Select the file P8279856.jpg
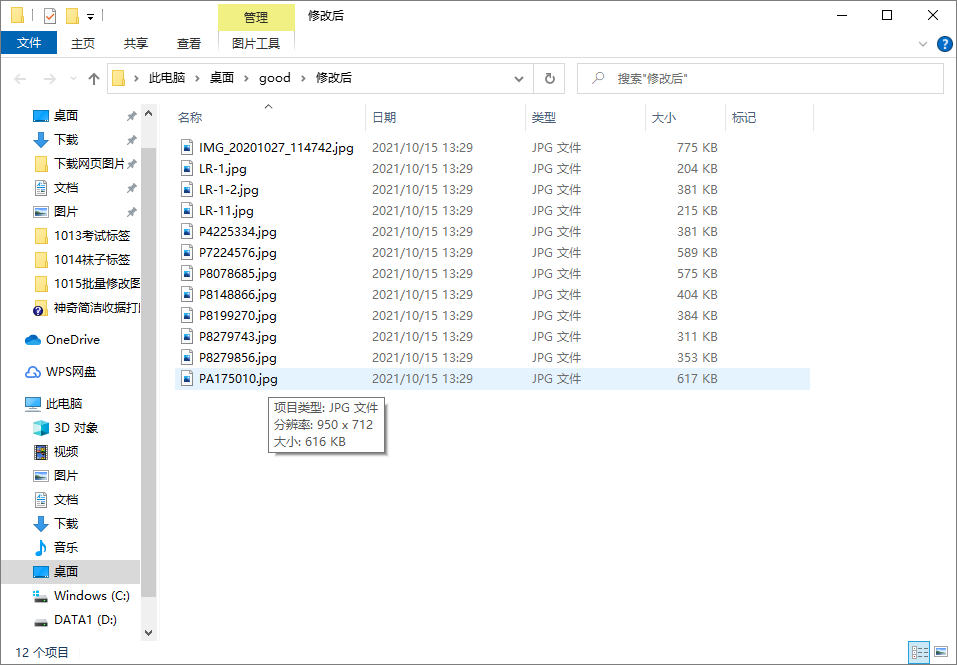This screenshot has width=957, height=665. point(237,358)
